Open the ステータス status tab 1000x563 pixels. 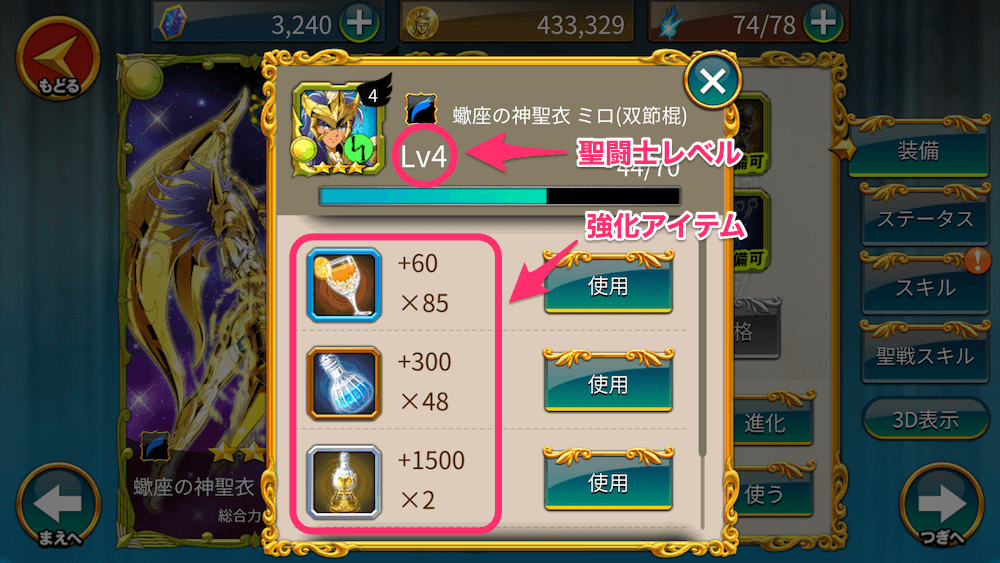tap(925, 217)
